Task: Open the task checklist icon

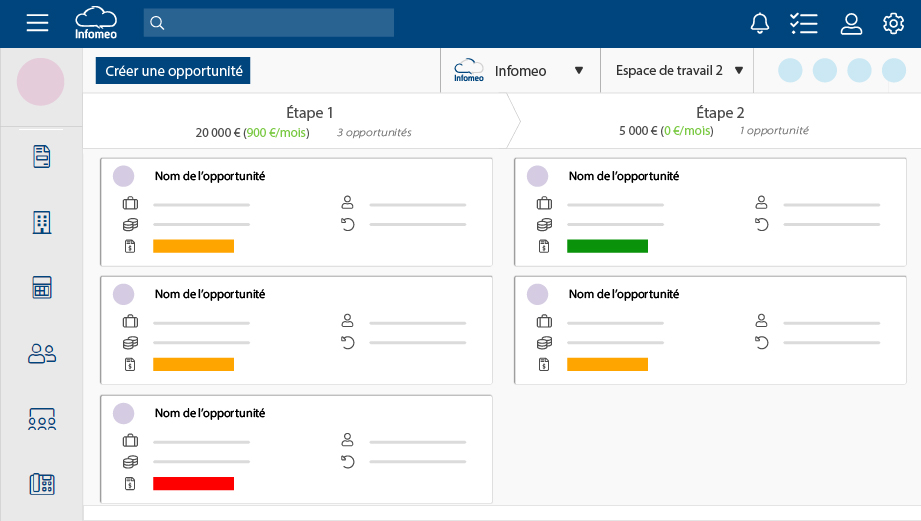Action: pyautogui.click(x=803, y=23)
